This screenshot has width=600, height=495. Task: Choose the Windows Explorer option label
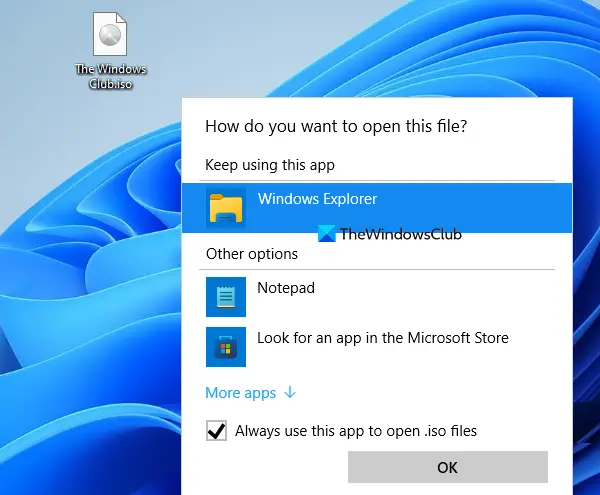317,199
